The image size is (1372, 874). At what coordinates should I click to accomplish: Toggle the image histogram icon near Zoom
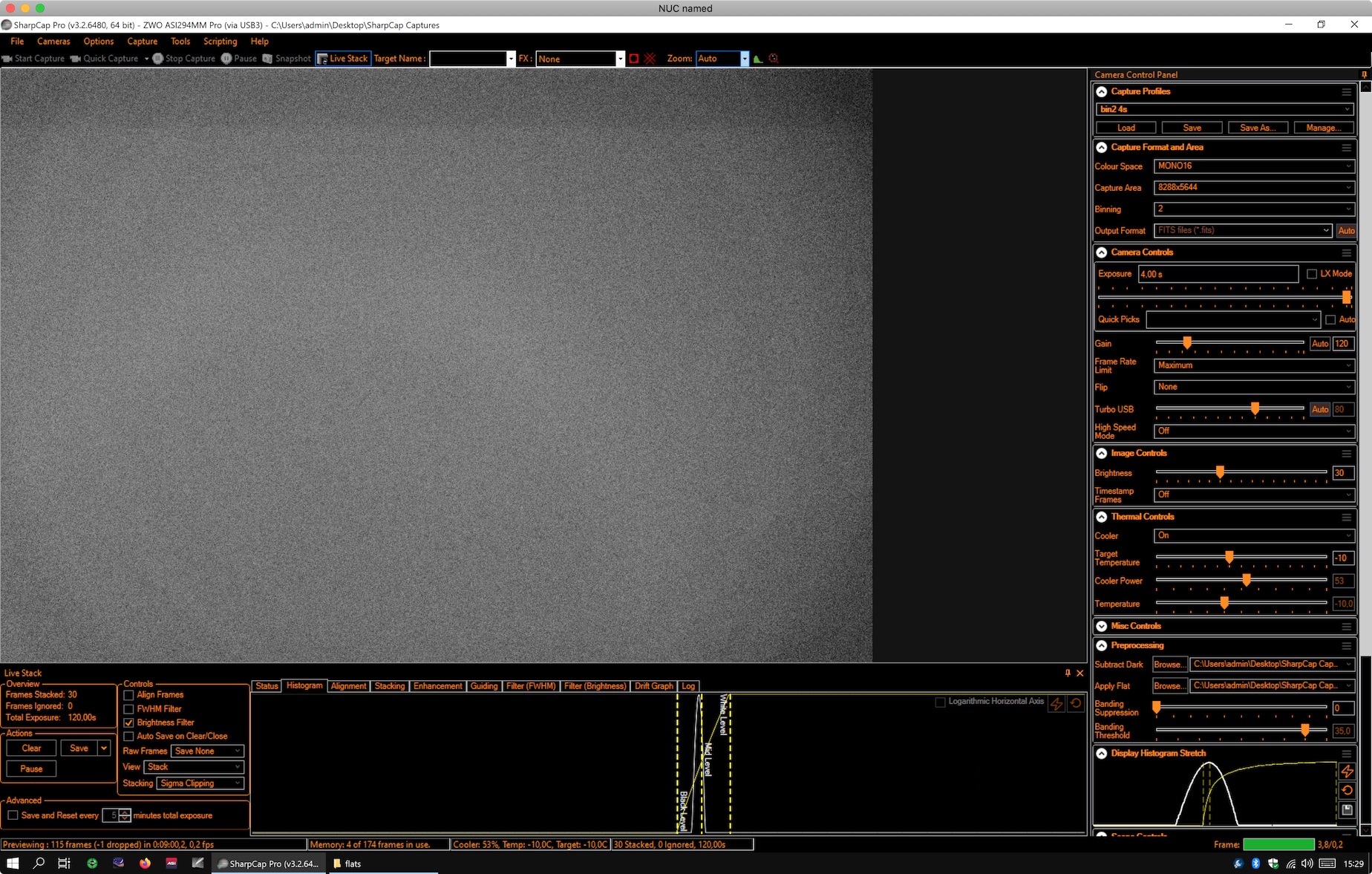(758, 59)
